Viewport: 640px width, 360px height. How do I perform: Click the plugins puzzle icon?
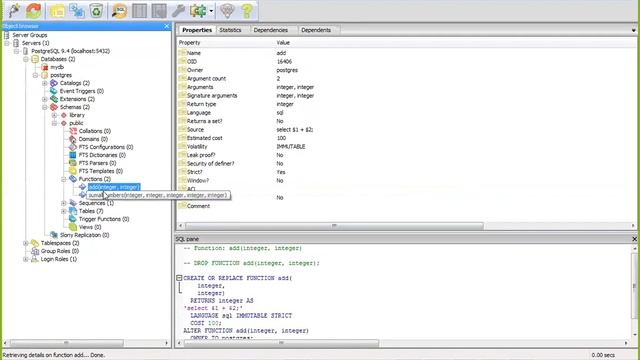[x=198, y=11]
